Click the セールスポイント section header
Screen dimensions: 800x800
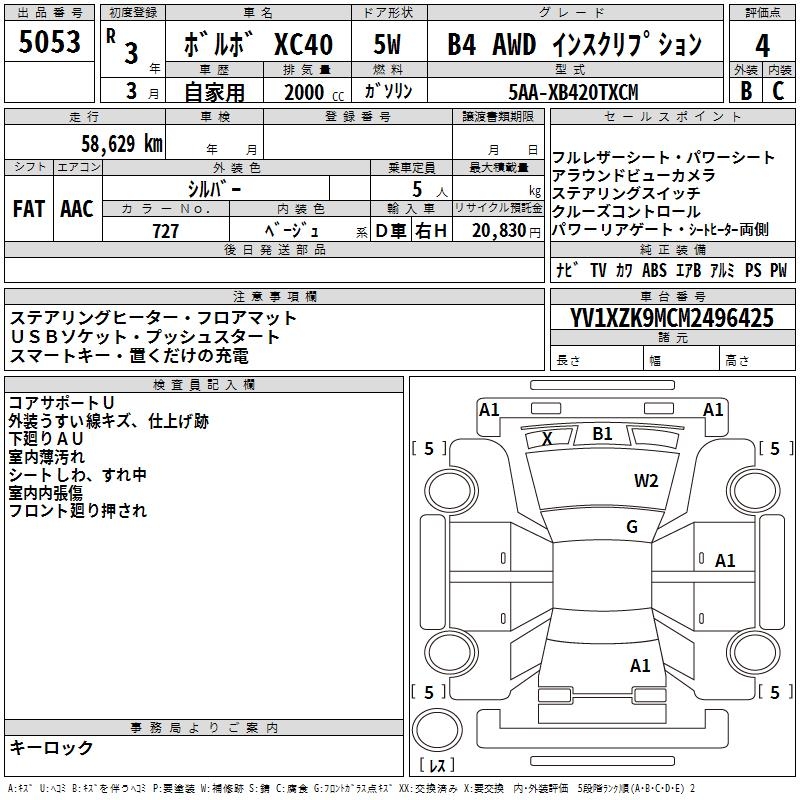coord(672,117)
